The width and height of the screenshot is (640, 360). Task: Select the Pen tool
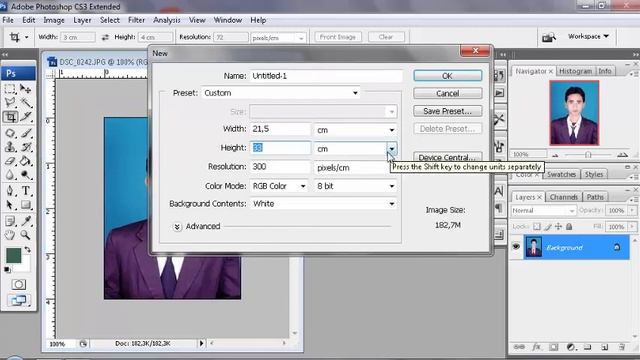click(x=10, y=191)
